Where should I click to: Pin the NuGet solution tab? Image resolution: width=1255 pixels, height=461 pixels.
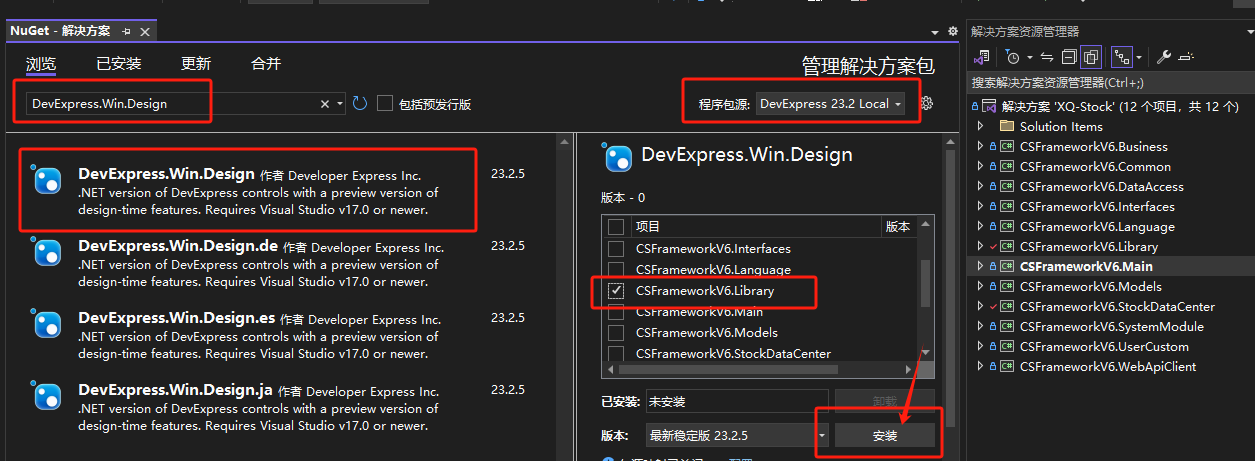click(126, 32)
